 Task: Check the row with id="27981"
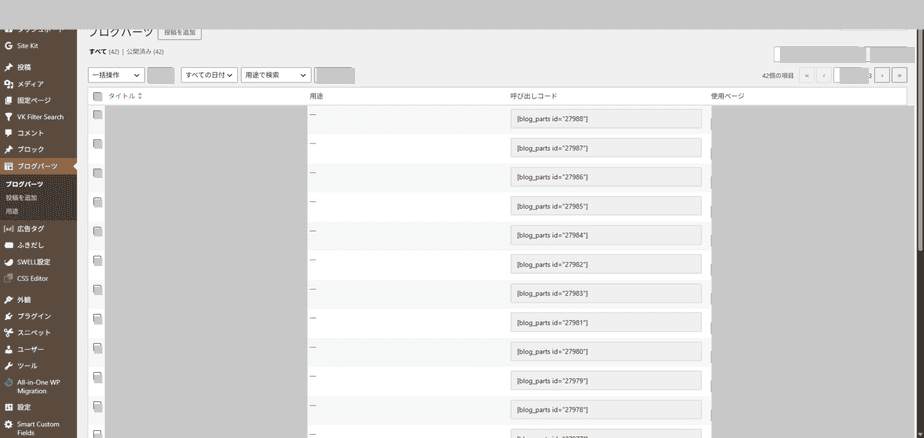click(98, 319)
